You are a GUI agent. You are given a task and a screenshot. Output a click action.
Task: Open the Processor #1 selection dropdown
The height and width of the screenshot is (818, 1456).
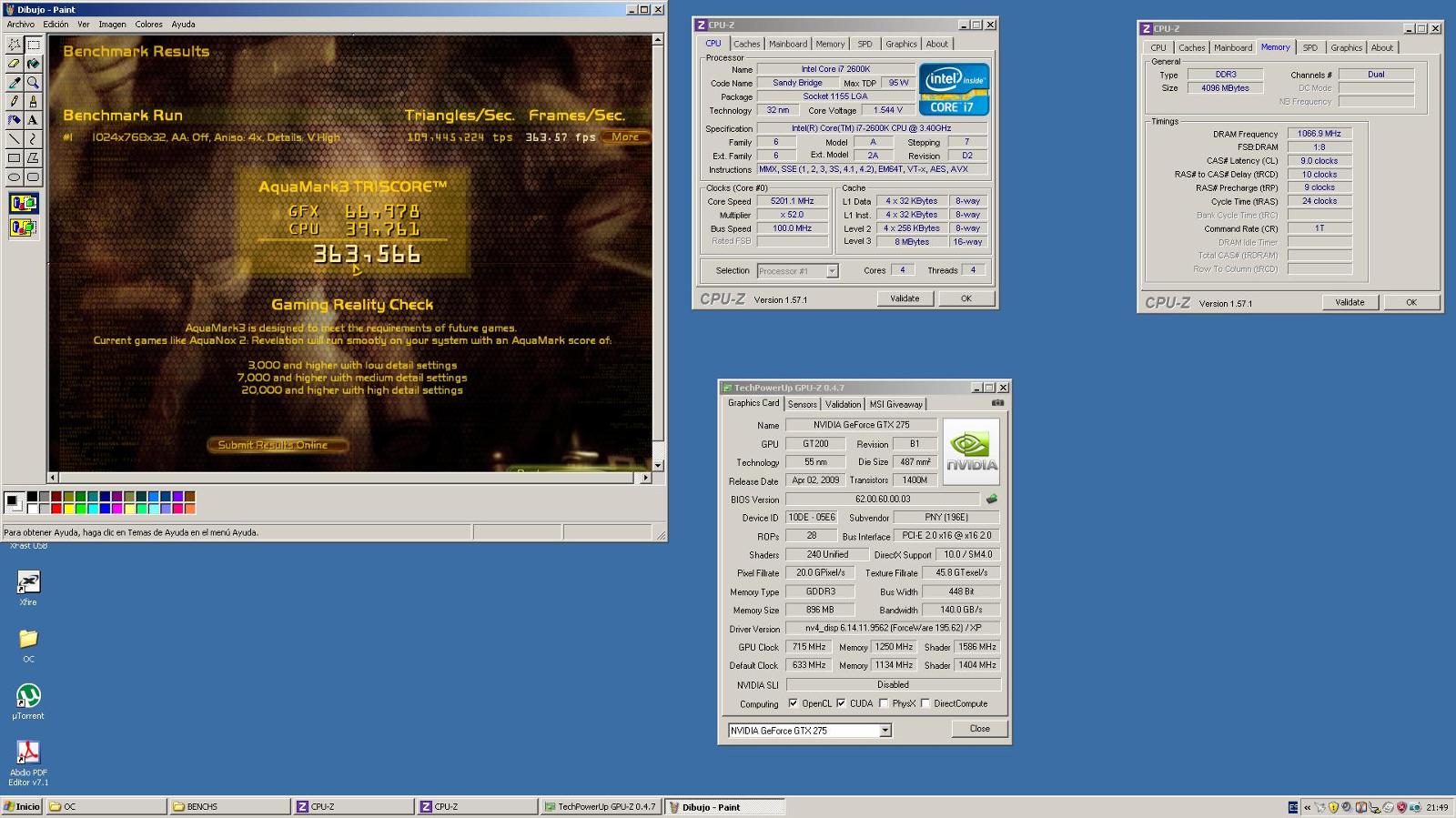(832, 271)
